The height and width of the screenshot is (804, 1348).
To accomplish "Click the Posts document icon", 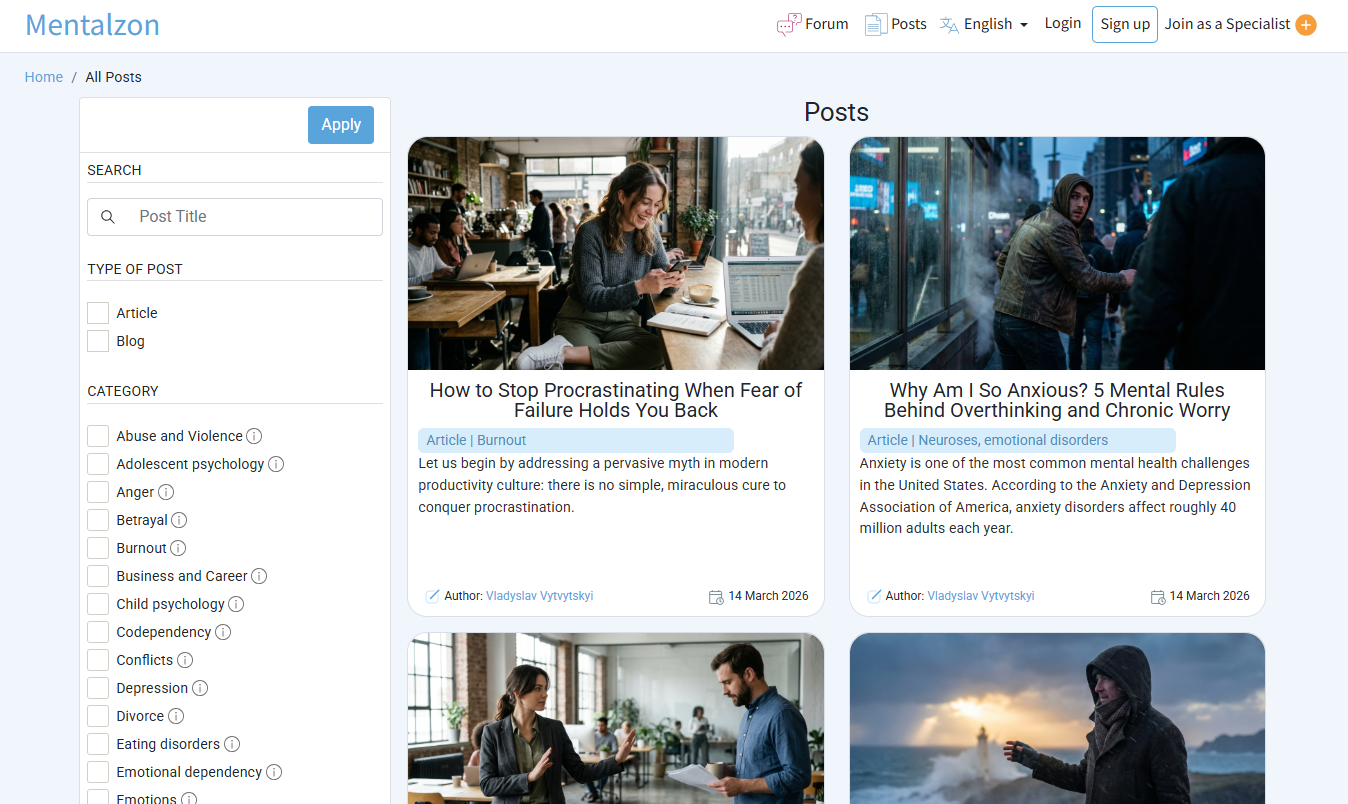I will 875,25.
